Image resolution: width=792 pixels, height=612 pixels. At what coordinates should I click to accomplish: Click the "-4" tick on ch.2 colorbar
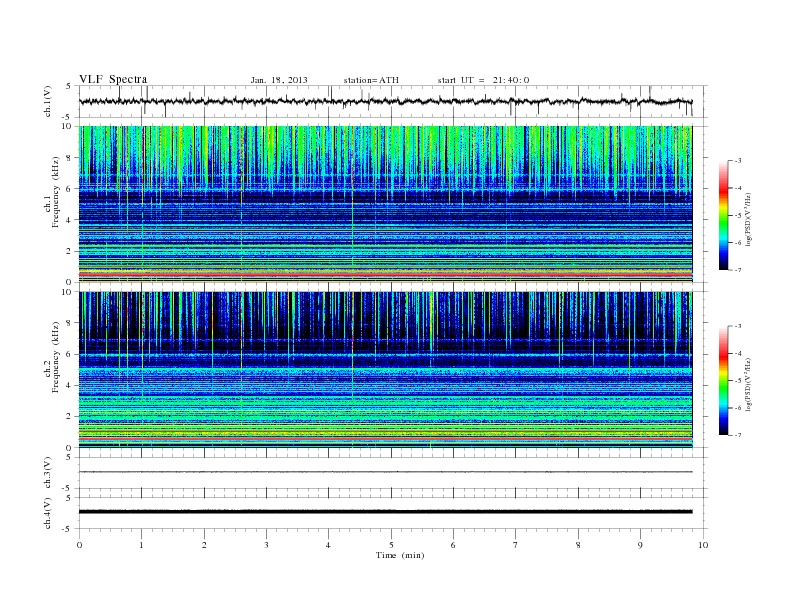click(x=737, y=353)
